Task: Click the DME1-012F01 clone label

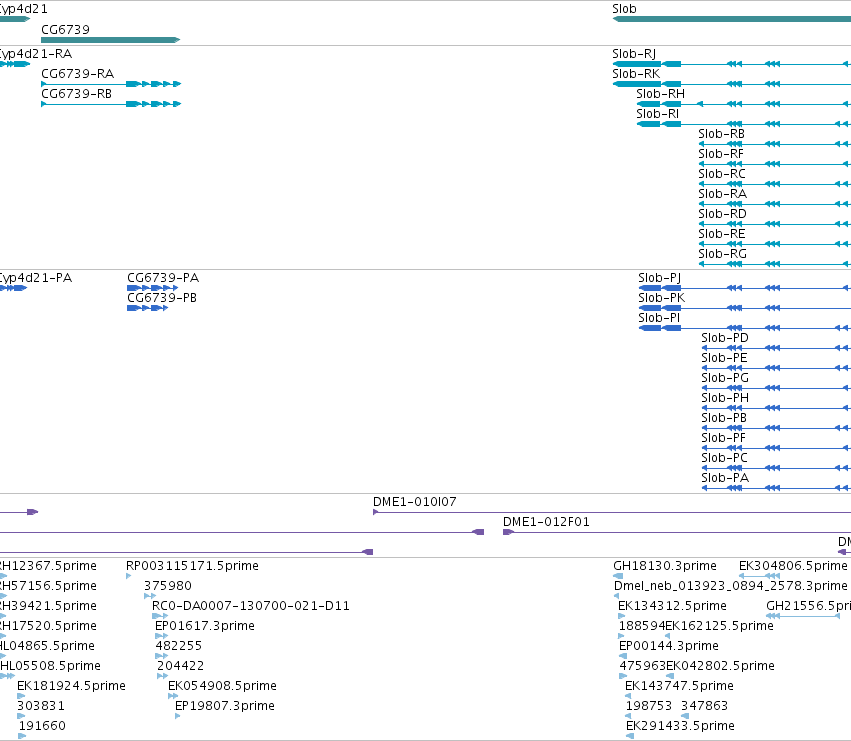Action: 546,522
